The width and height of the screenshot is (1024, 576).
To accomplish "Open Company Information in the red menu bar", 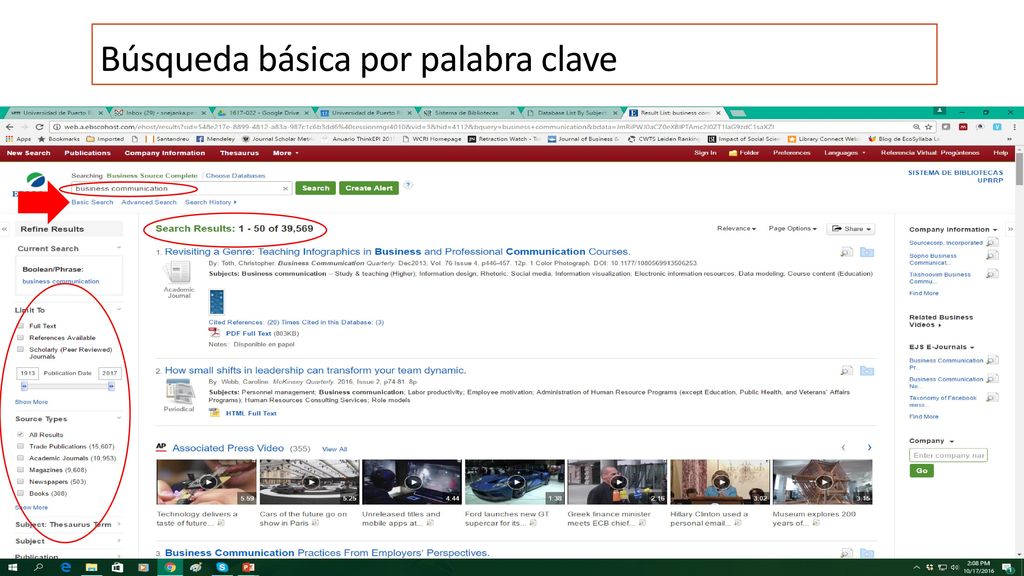I will [165, 153].
